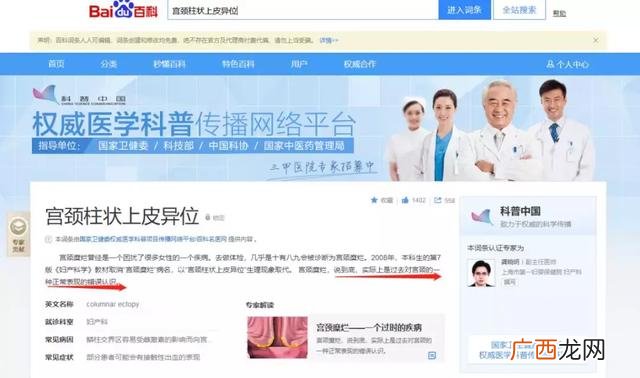Open the 秒懂百科 nav item
640x378 pixels.
pos(169,64)
